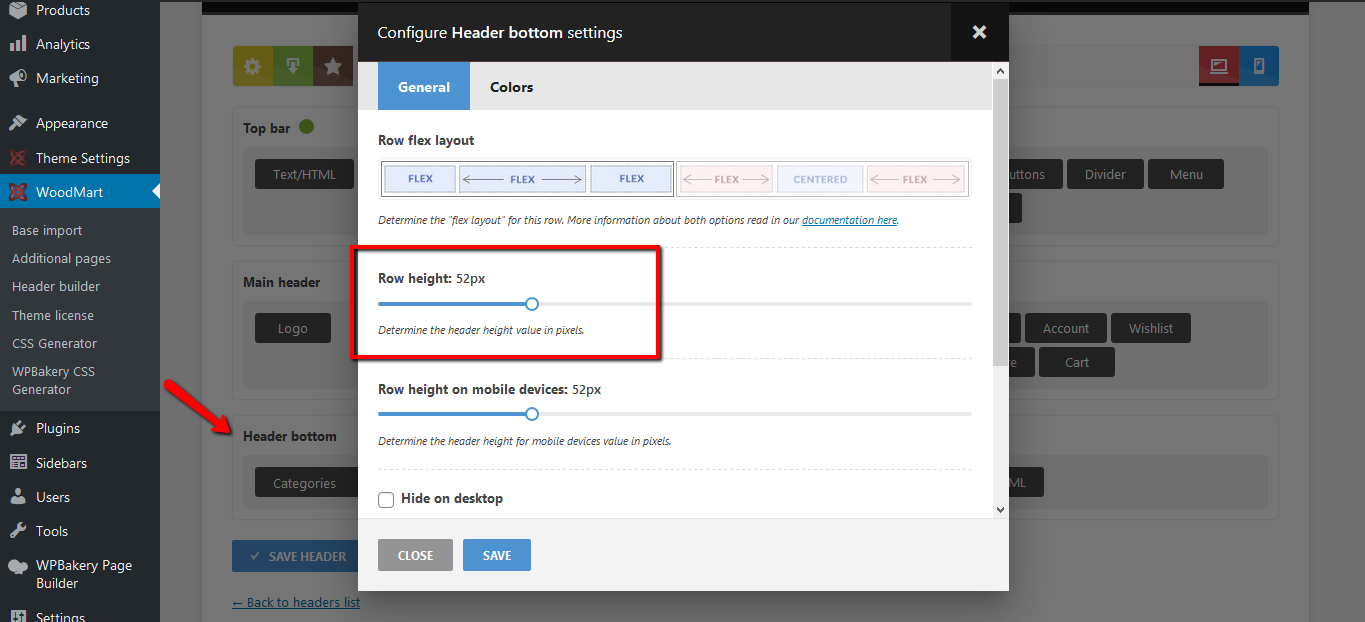The image size is (1365, 622).
Task: Open CSS Generator submenu item
Action: pyautogui.click(x=54, y=343)
